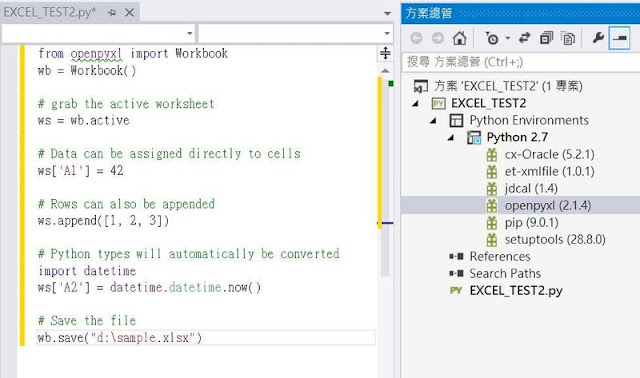Screen dimensions: 640x378
Task: Click the ws.append([1, 2, 3]) line
Action: point(103,221)
